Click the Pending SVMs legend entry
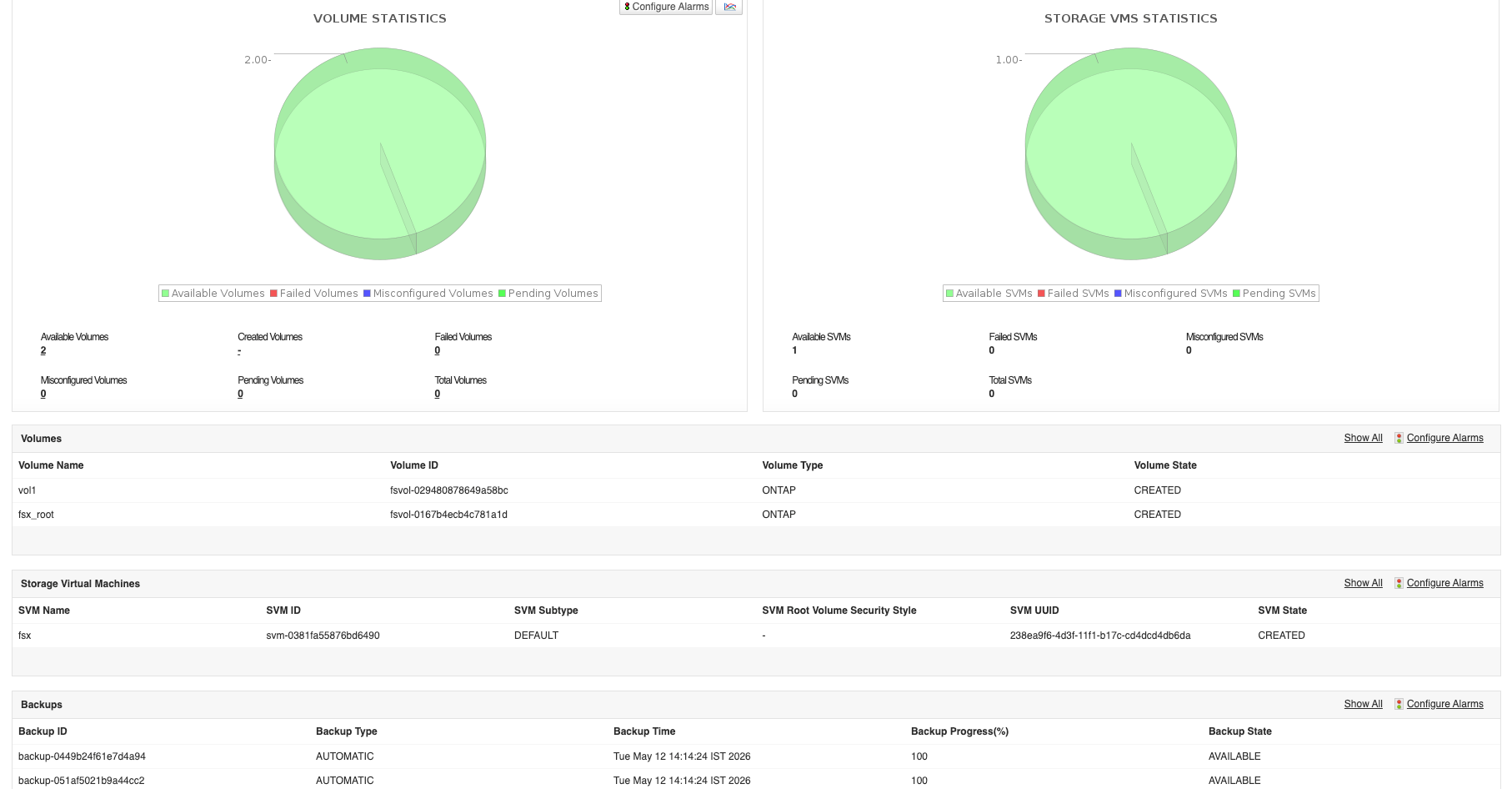The image size is (1512, 789). pos(1274,294)
